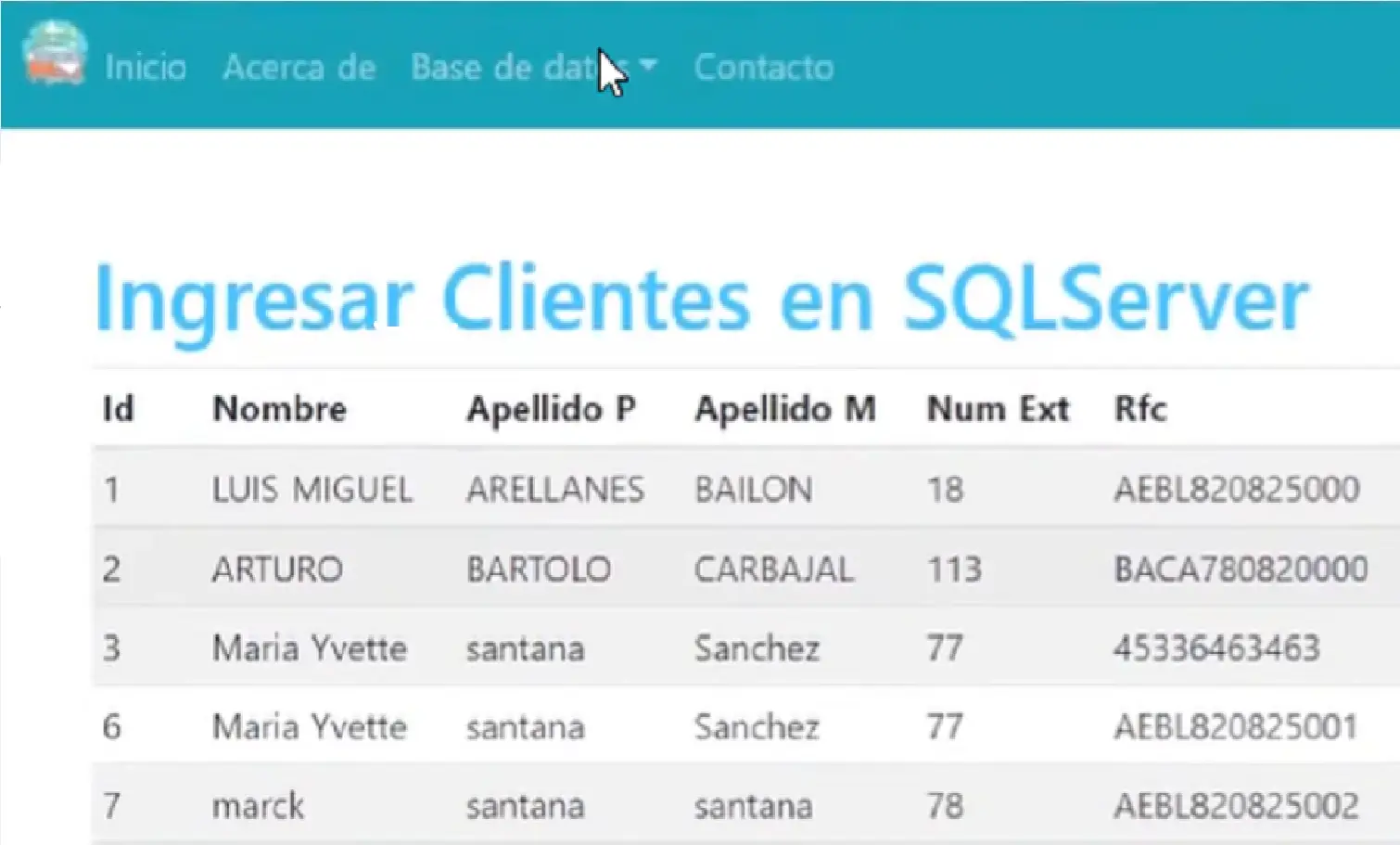
Task: Click the RFC AEBL820825002
Action: pos(1237,805)
